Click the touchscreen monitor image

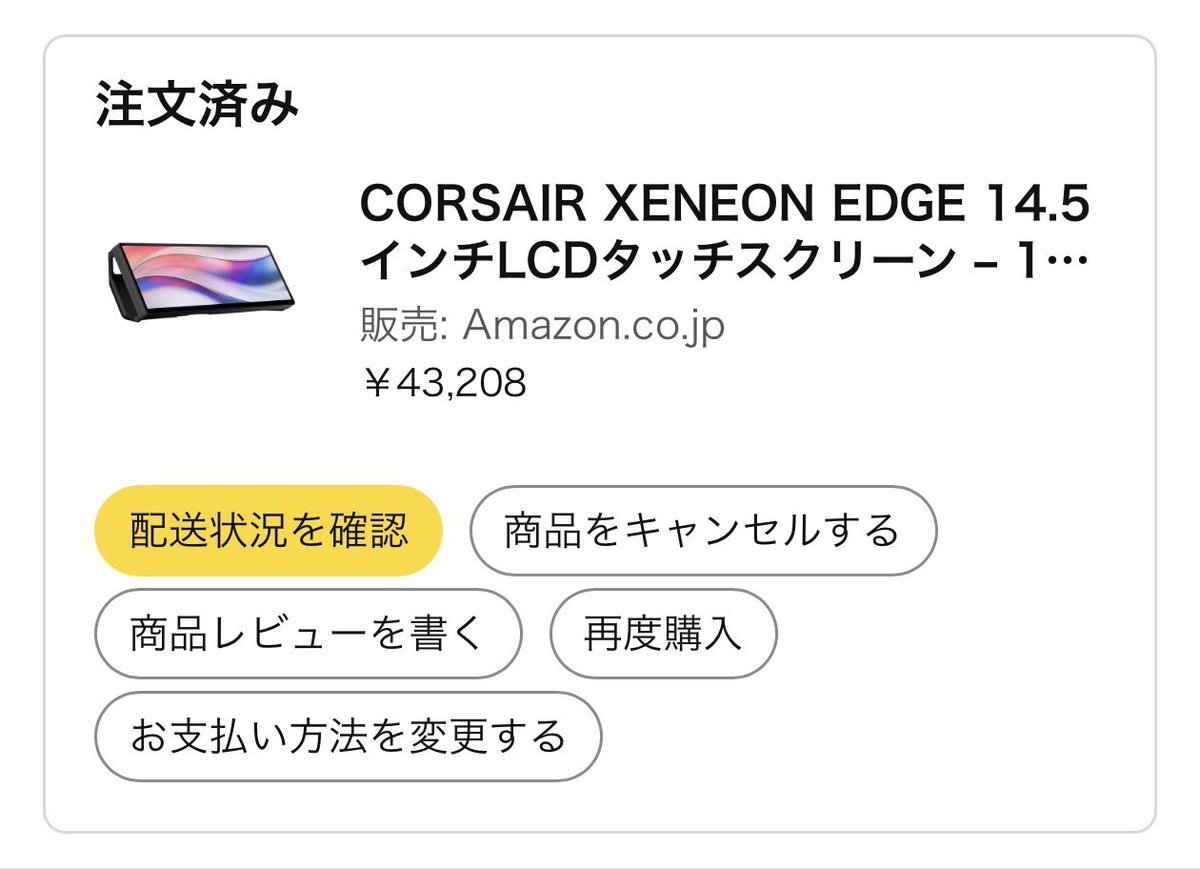(194, 278)
